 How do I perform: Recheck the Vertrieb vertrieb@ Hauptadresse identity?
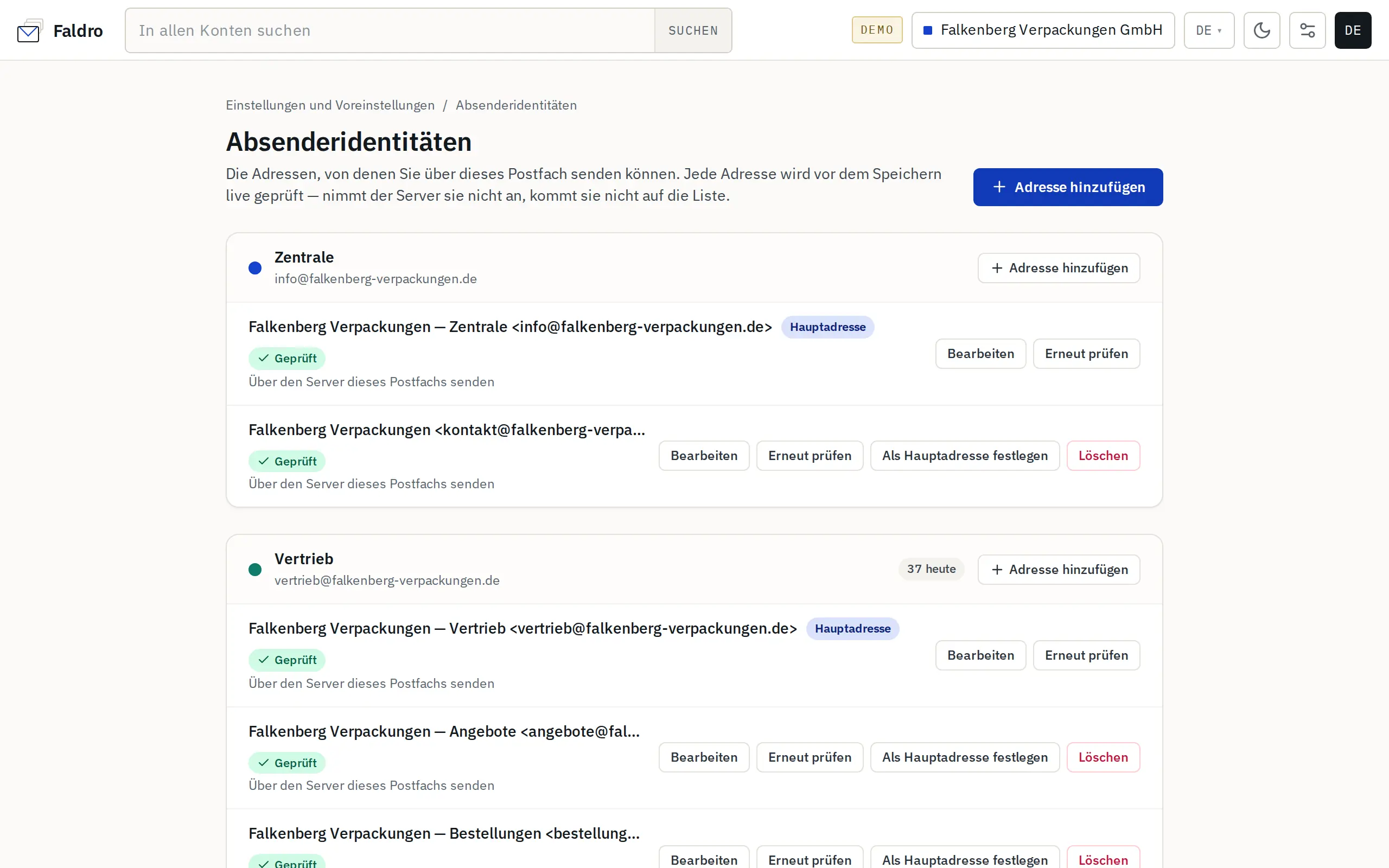point(1086,655)
